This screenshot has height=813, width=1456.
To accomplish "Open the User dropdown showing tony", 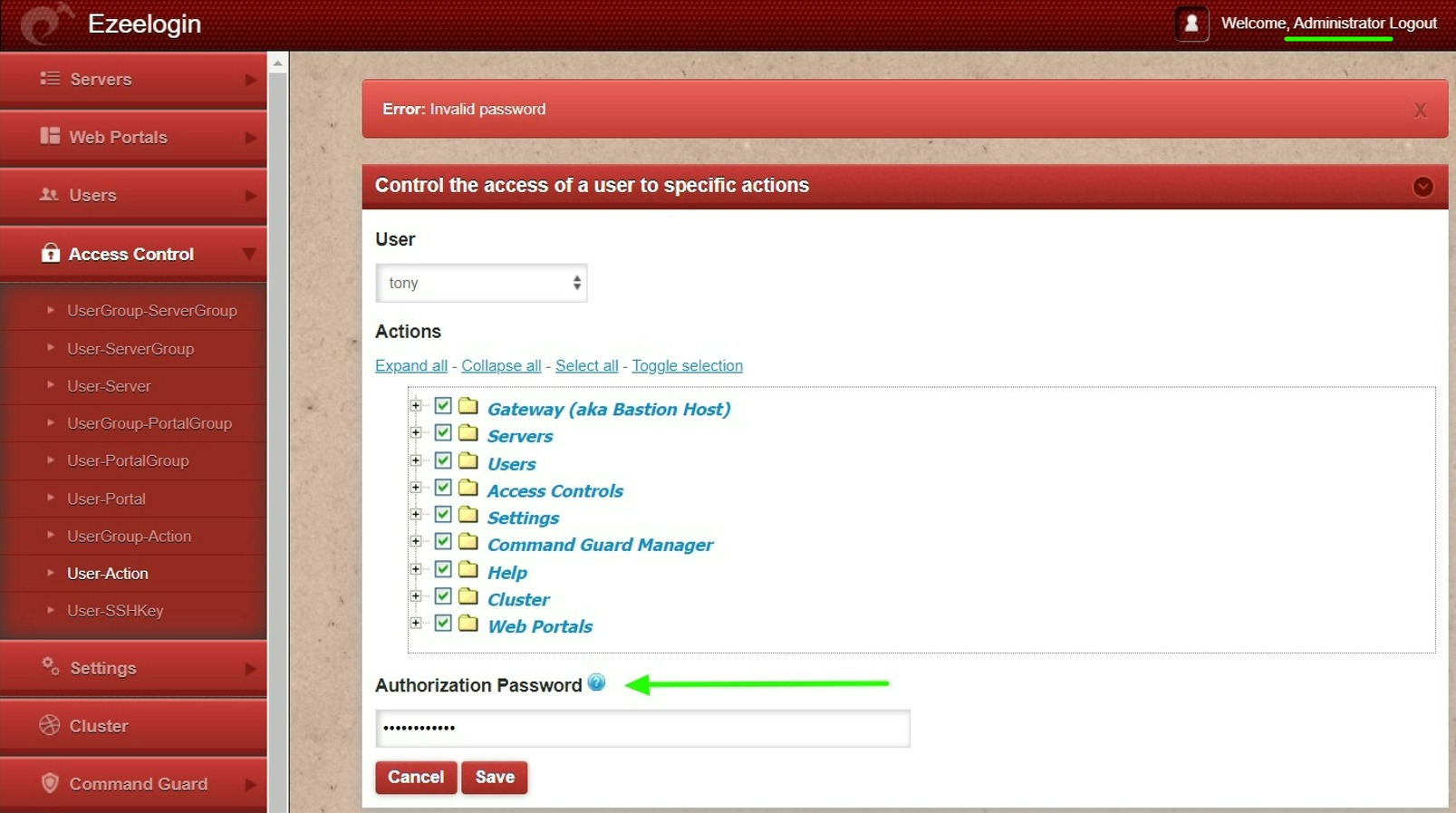I will click(x=481, y=283).
